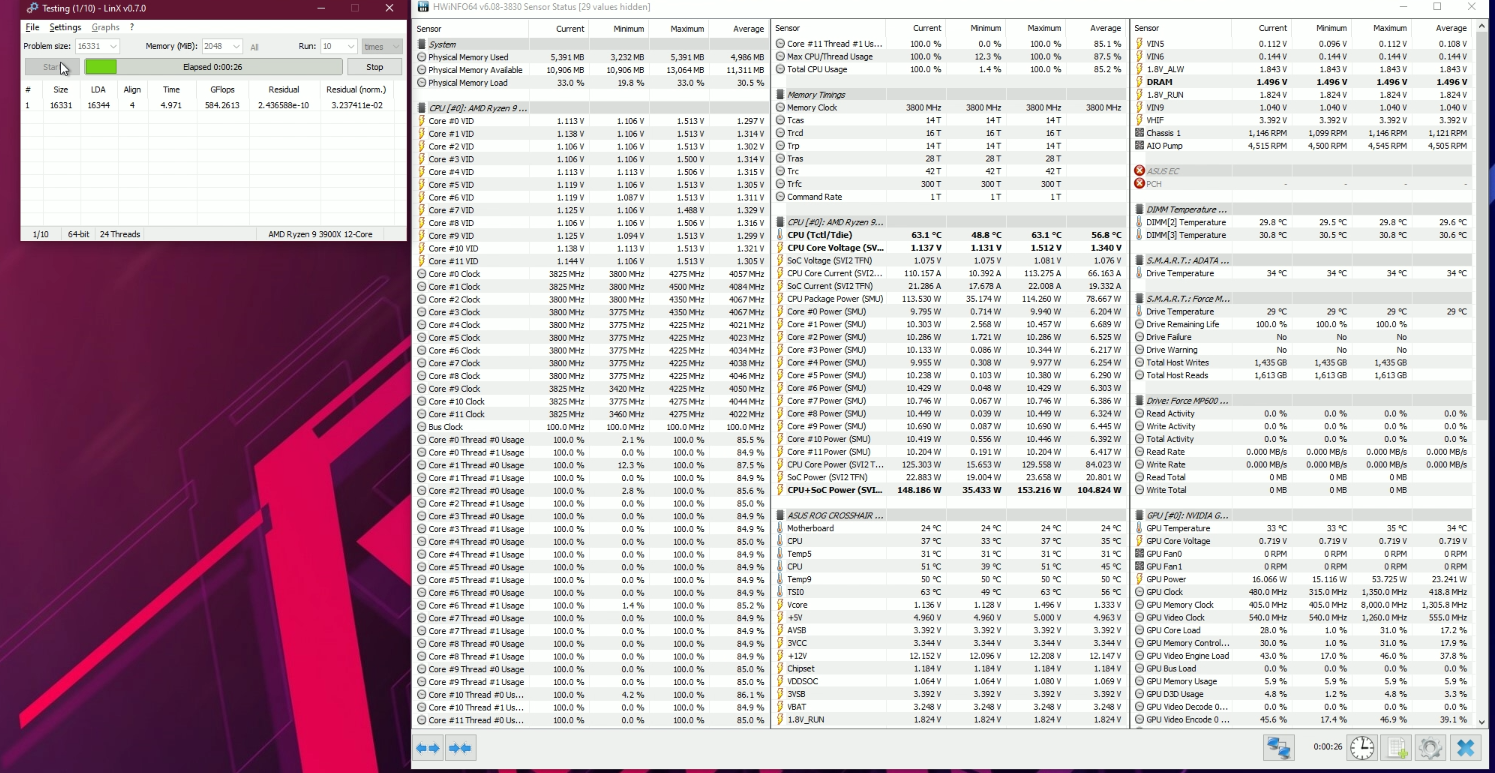Click the first panel's Maximum column header
Image resolution: width=1495 pixels, height=773 pixels.
point(677,29)
